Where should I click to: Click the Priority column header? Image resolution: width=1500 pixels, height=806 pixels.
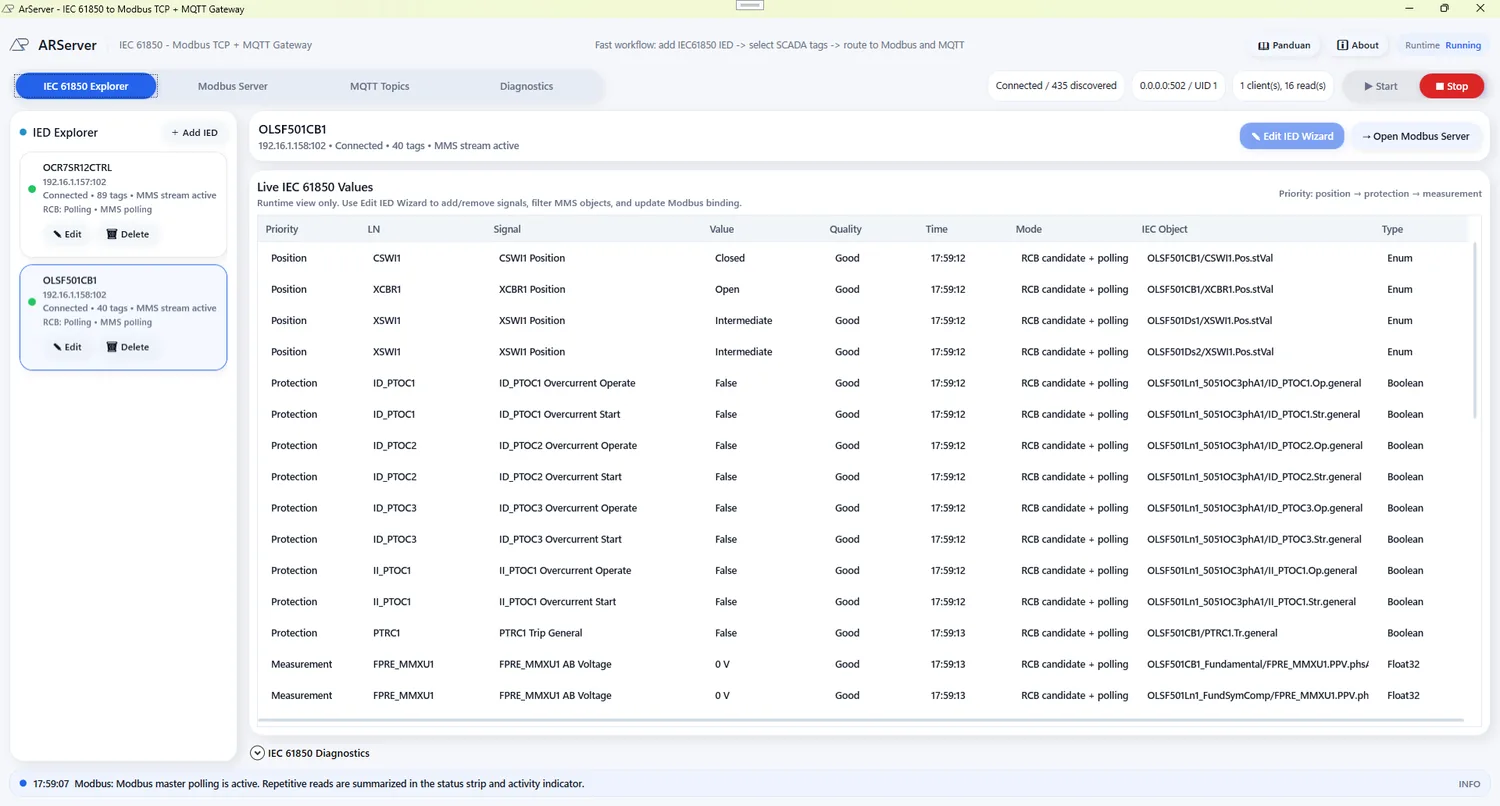[282, 229]
